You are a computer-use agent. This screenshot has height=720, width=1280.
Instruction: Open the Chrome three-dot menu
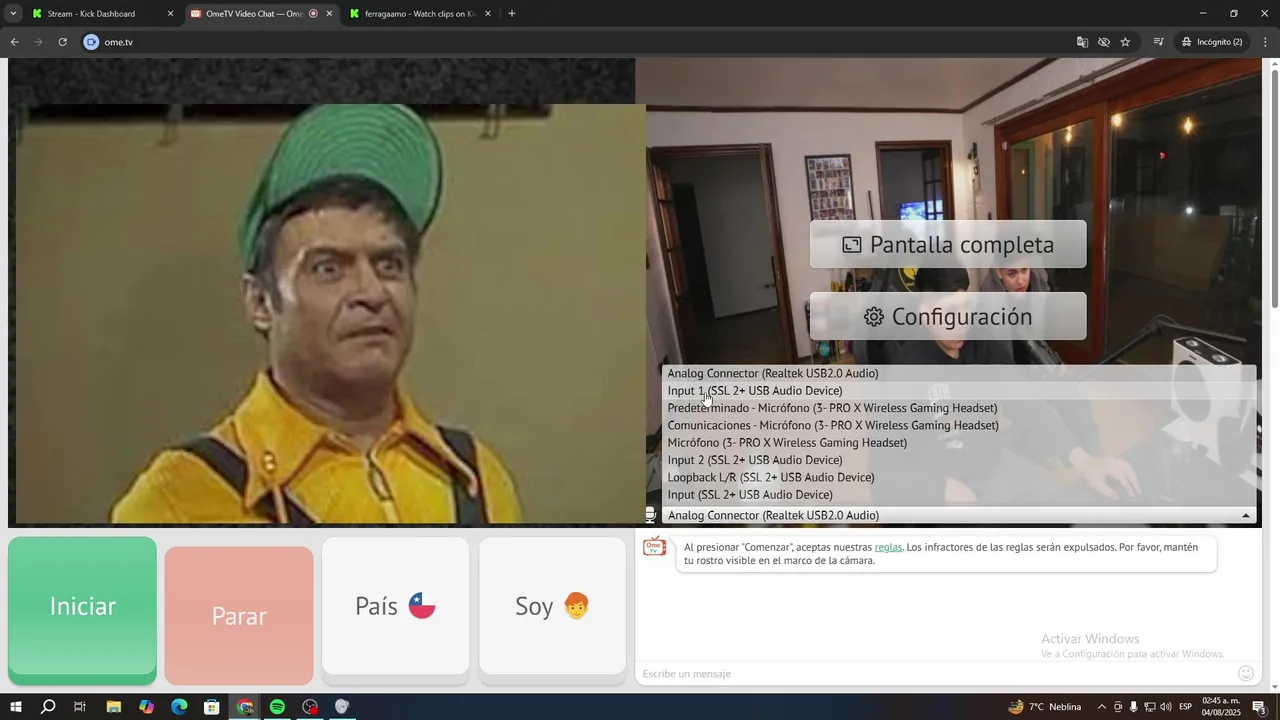coord(1265,42)
